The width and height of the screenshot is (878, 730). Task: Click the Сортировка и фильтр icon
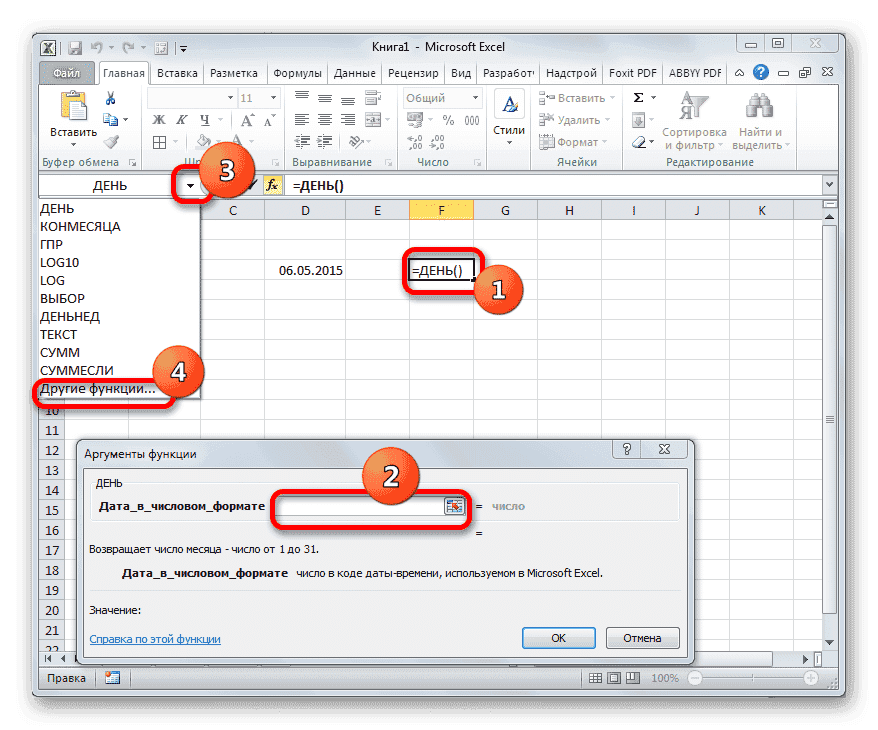coord(693,108)
